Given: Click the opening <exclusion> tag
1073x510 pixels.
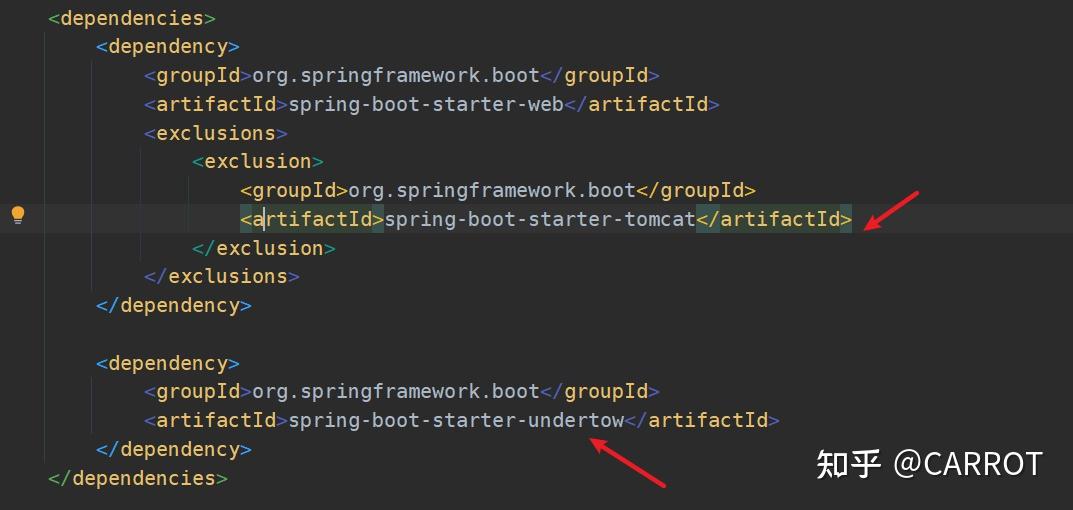Looking at the screenshot, I should point(257,162).
